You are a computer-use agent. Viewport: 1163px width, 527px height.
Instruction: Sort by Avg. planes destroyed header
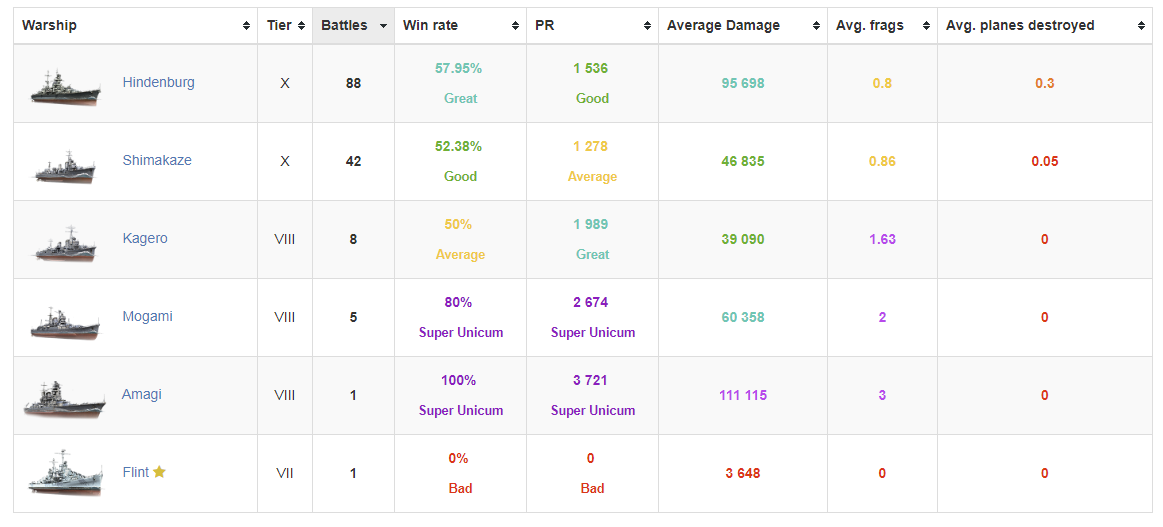tap(1044, 25)
